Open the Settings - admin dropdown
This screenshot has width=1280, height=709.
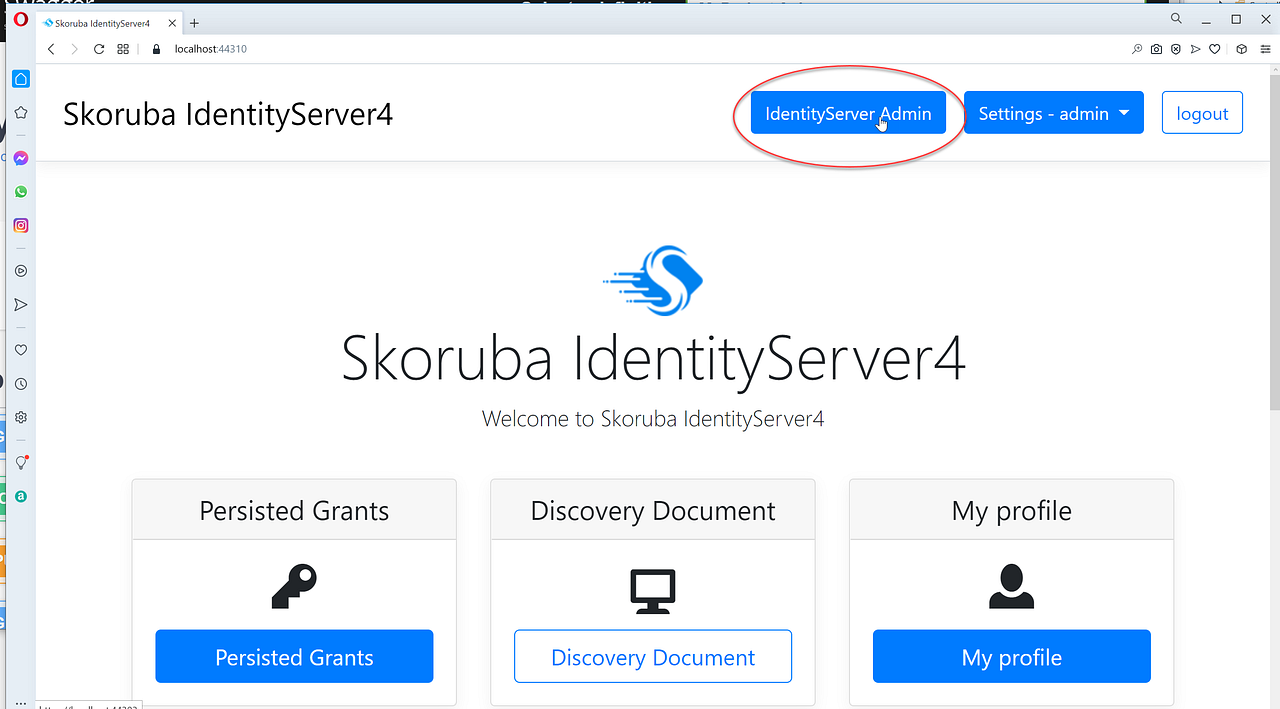pos(1053,112)
